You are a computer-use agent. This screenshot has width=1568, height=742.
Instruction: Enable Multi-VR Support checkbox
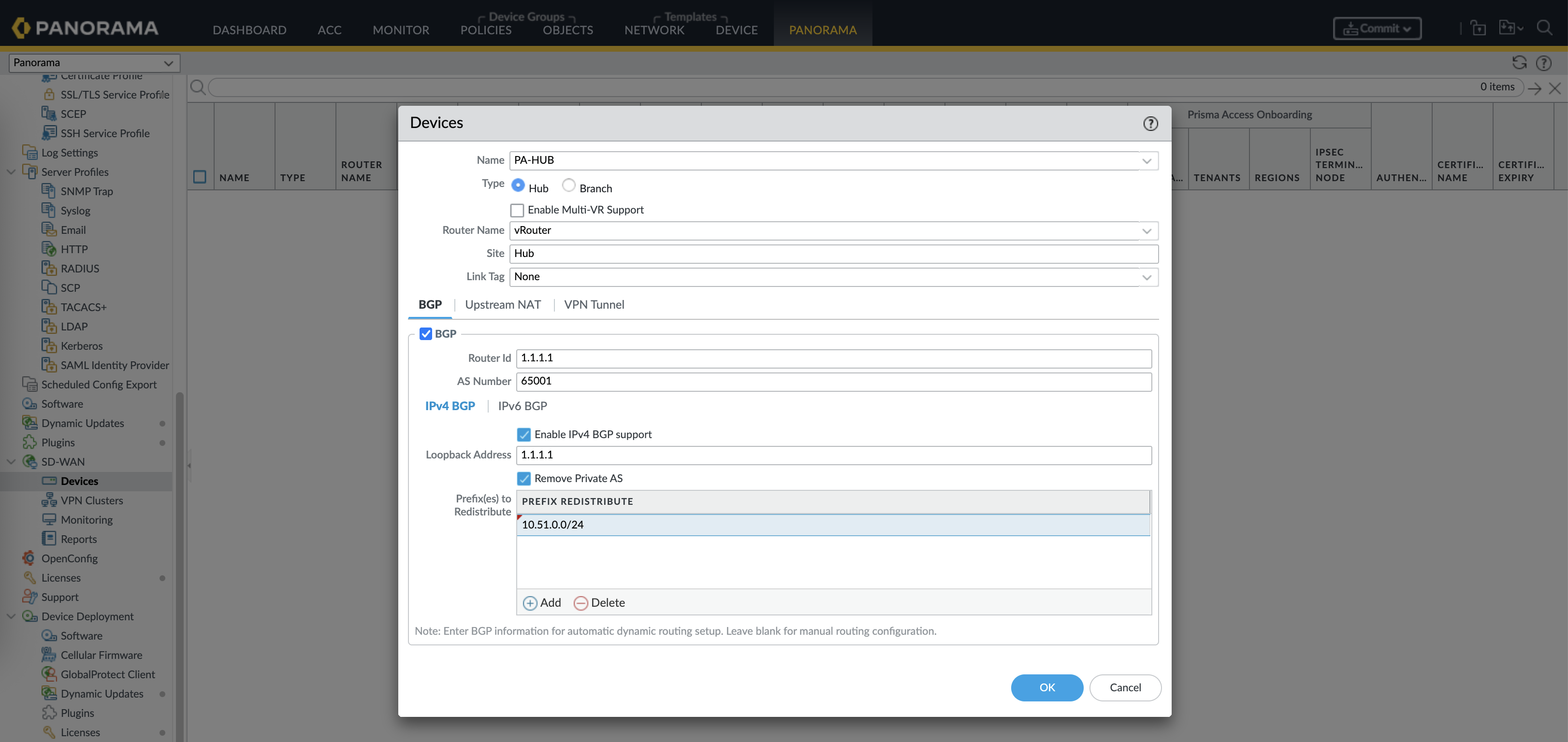517,210
